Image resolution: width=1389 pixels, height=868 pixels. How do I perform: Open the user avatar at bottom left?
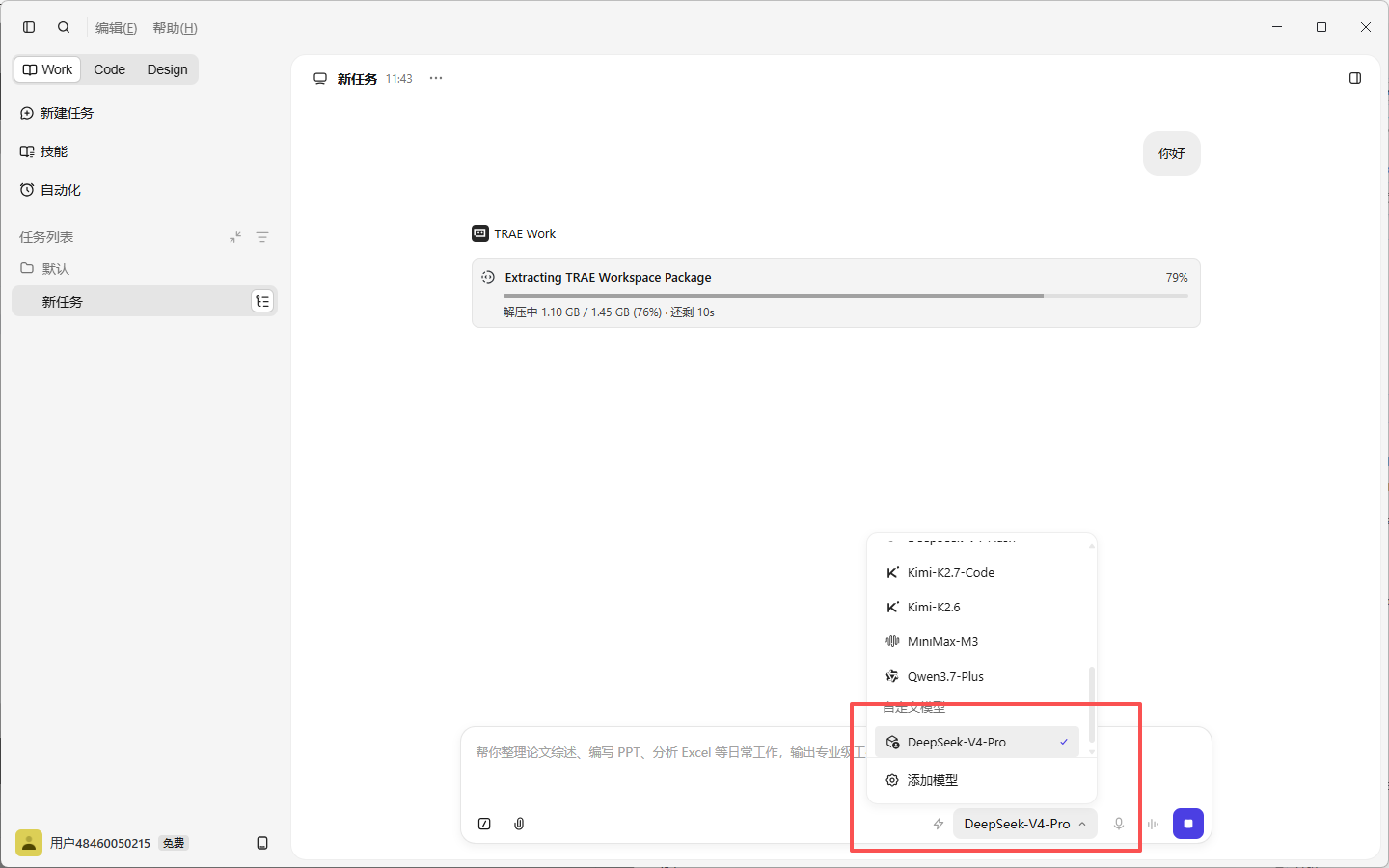29,843
